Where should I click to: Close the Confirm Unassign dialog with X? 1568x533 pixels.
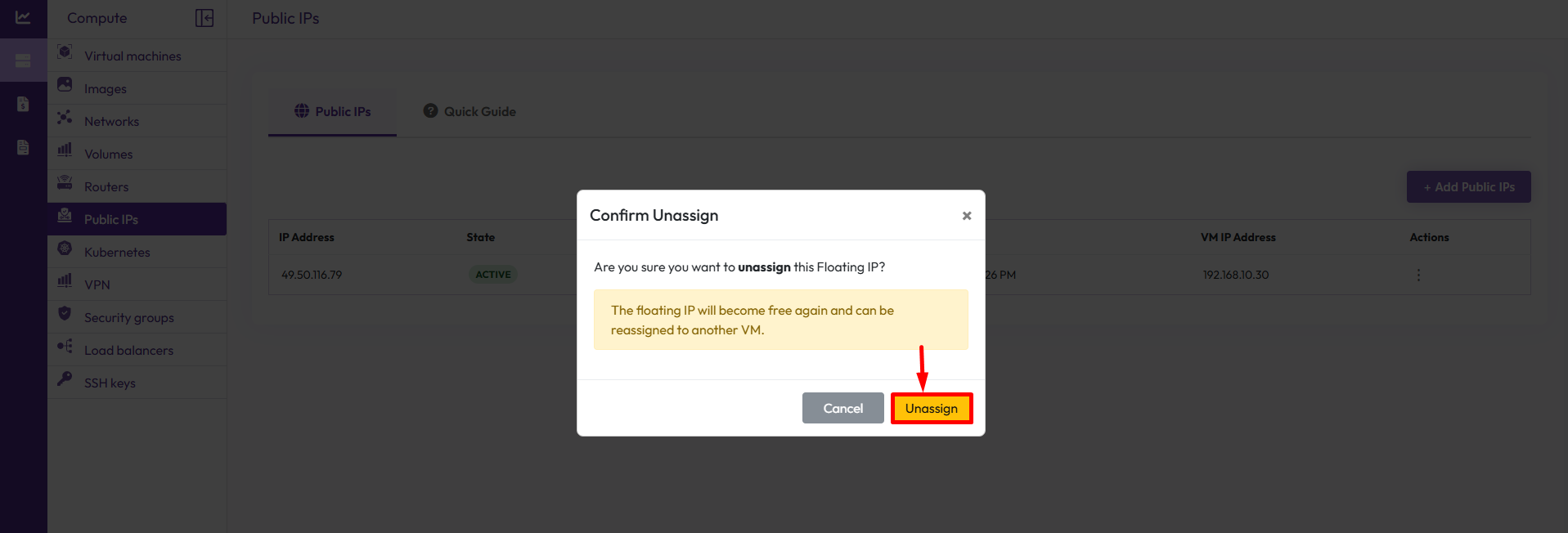click(967, 216)
